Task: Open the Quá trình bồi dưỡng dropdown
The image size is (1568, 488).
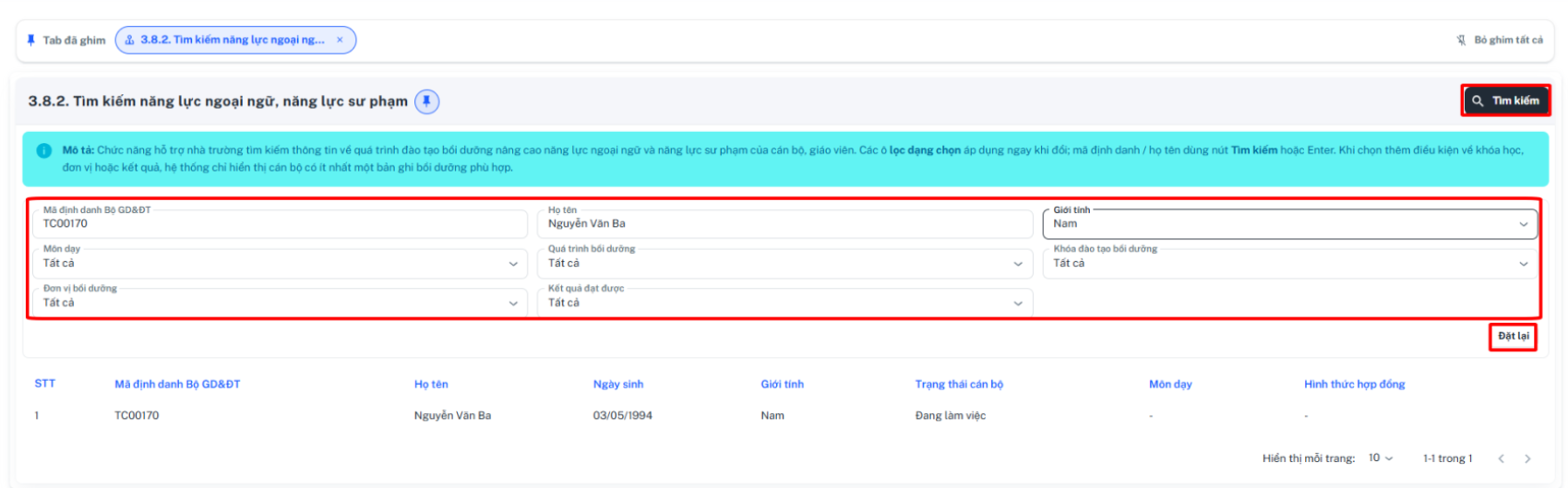Action: pos(784,263)
